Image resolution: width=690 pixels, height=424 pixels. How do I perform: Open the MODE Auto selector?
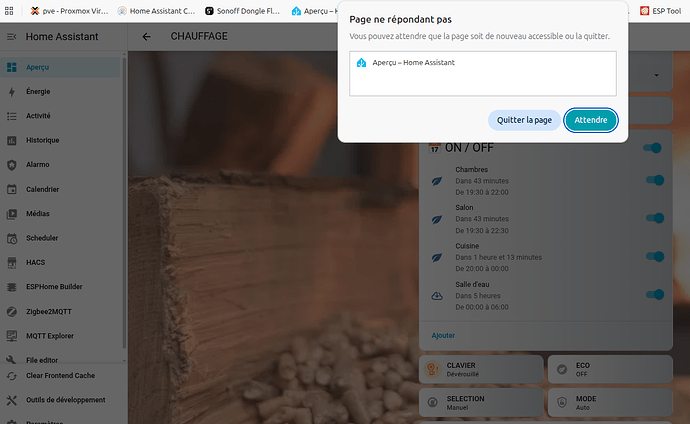[610, 402]
